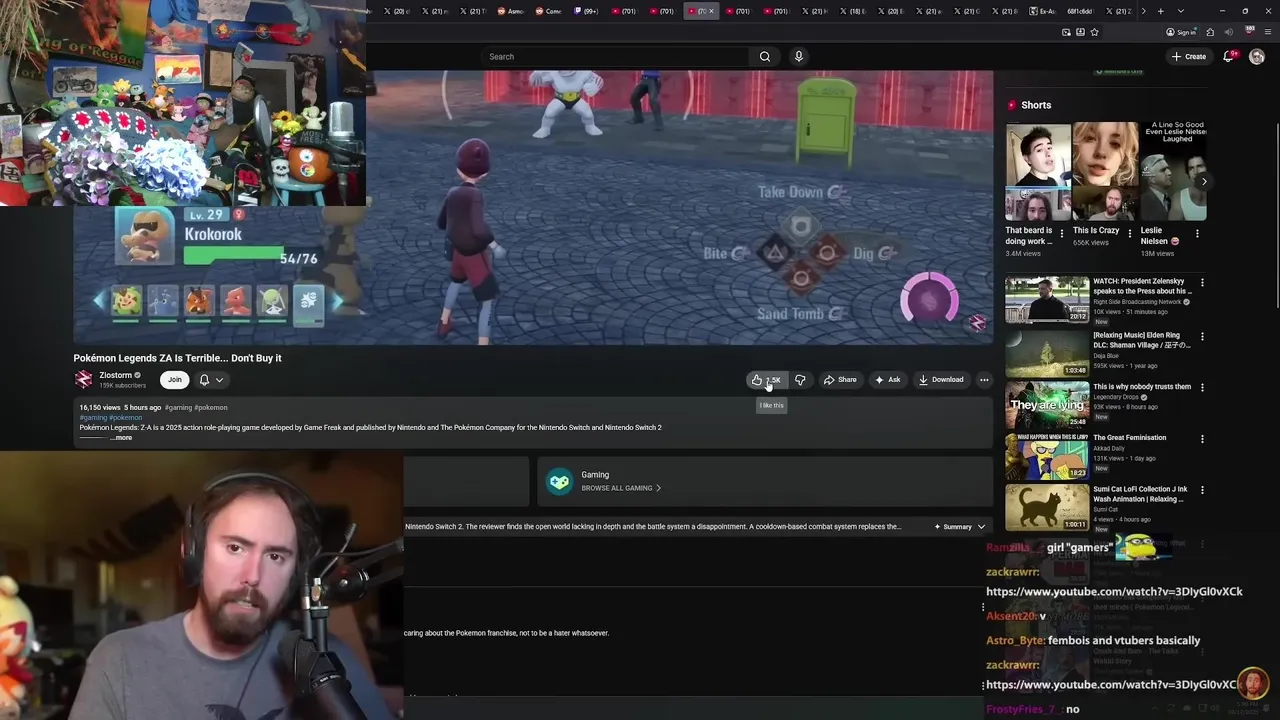The height and width of the screenshot is (720, 1280).
Task: Show the browser tab list dropdown
Action: (1181, 11)
